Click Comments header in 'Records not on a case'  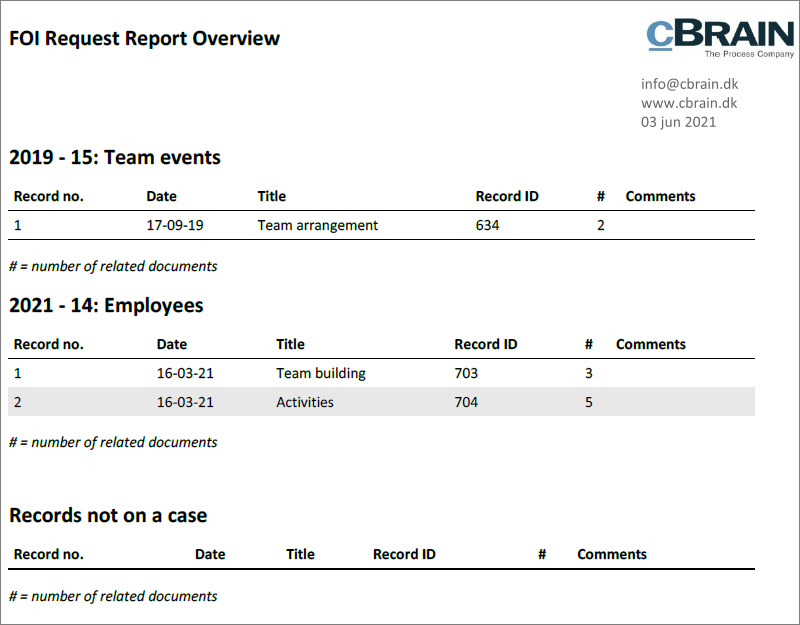[x=612, y=555]
